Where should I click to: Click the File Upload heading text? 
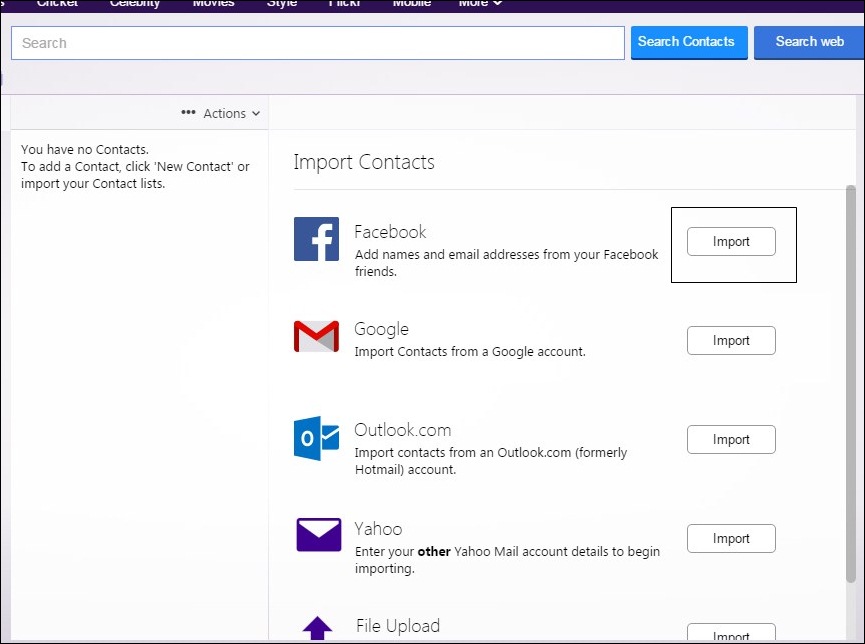398,626
